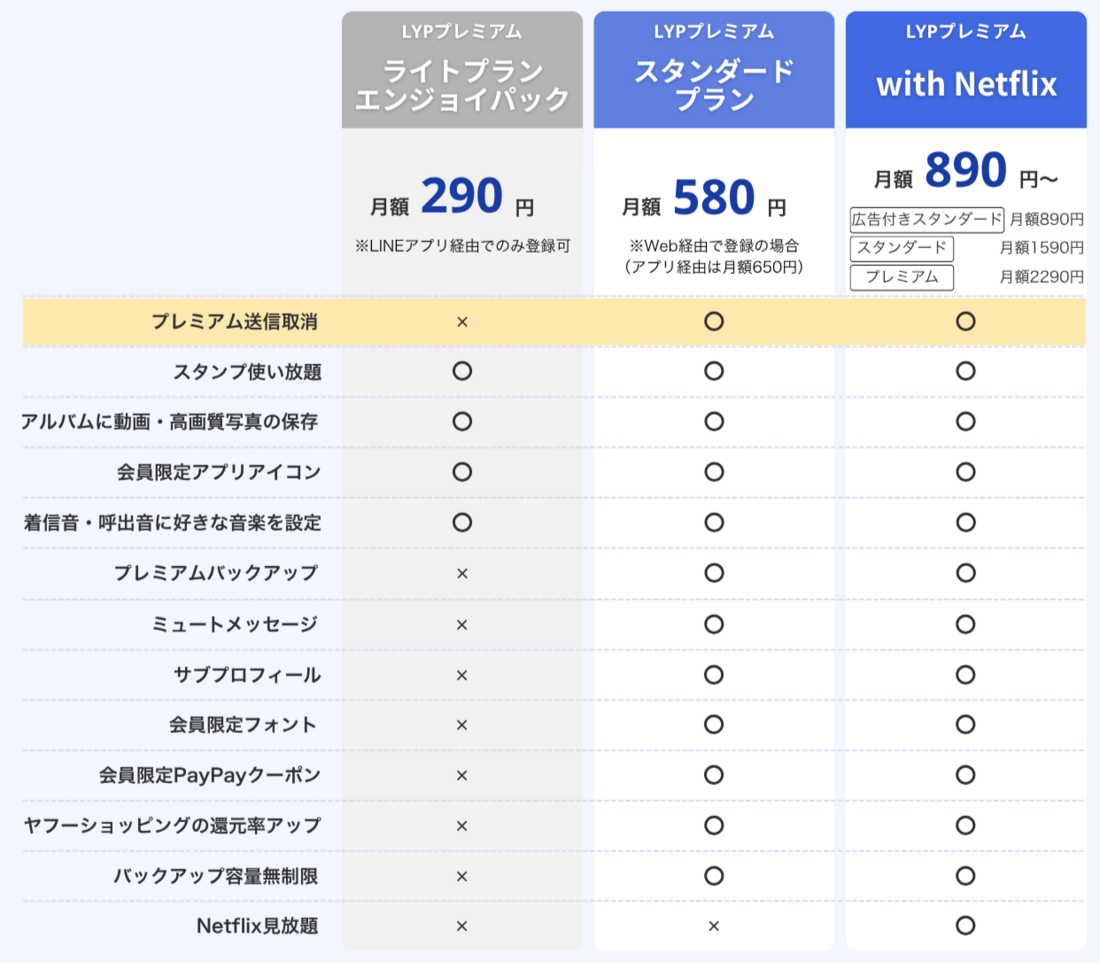The height and width of the screenshot is (963, 1100).
Task: Click the スタンダード Netflix tier box
Action: pos(901,248)
